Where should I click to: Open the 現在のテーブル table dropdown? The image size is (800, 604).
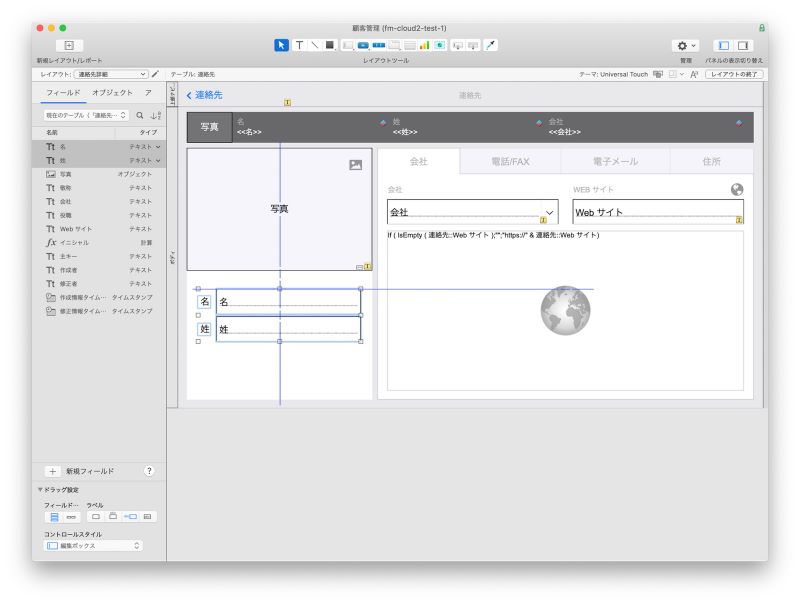pos(86,115)
